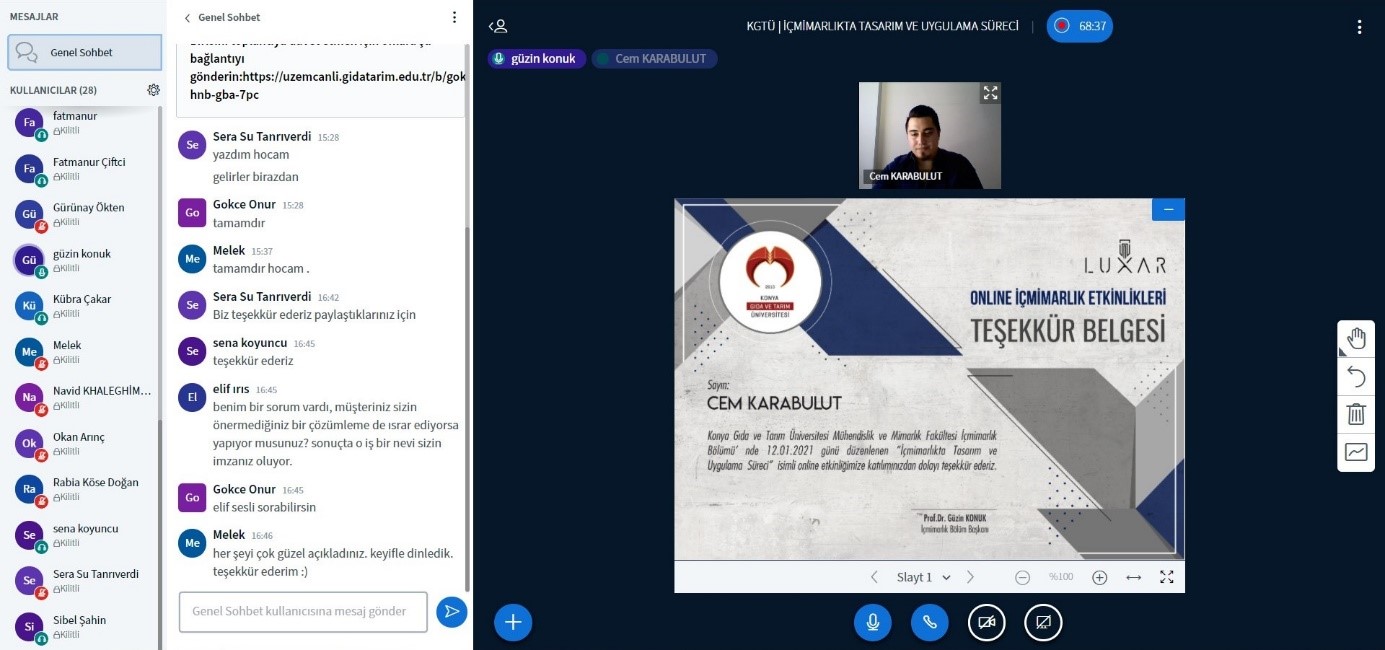Select the hand pan tool
This screenshot has width=1385, height=650.
click(x=1356, y=338)
